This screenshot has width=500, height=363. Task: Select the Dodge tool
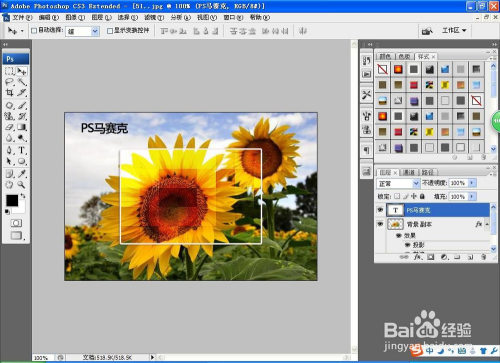click(x=22, y=138)
